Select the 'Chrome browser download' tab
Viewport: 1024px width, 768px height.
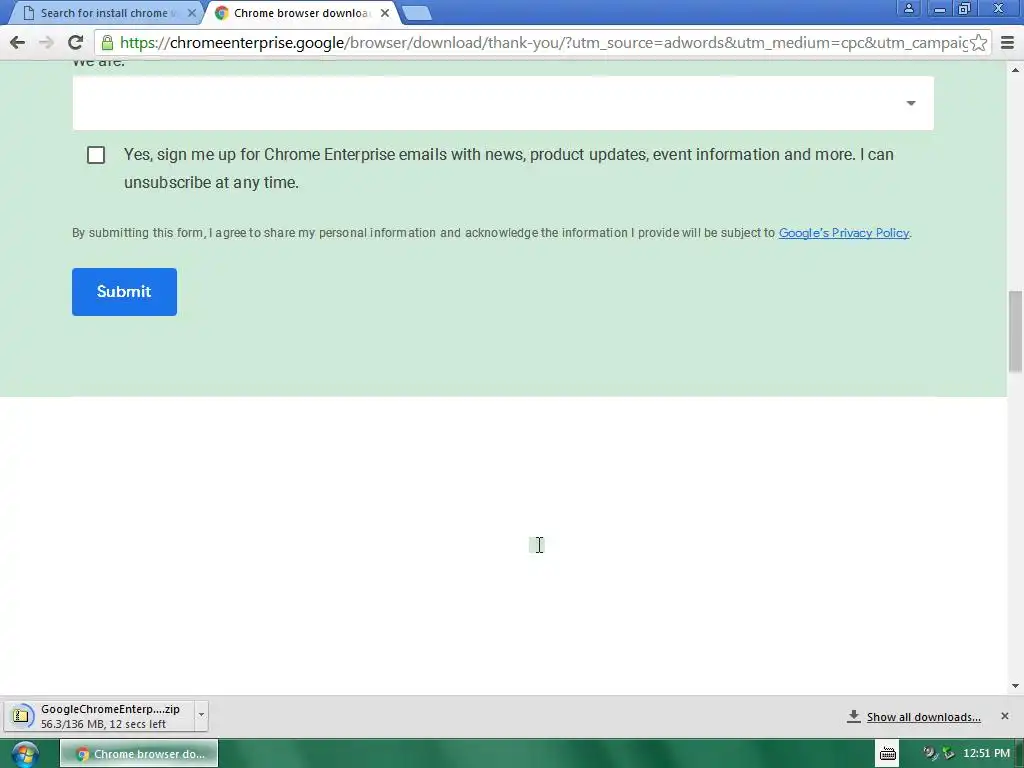(300, 13)
